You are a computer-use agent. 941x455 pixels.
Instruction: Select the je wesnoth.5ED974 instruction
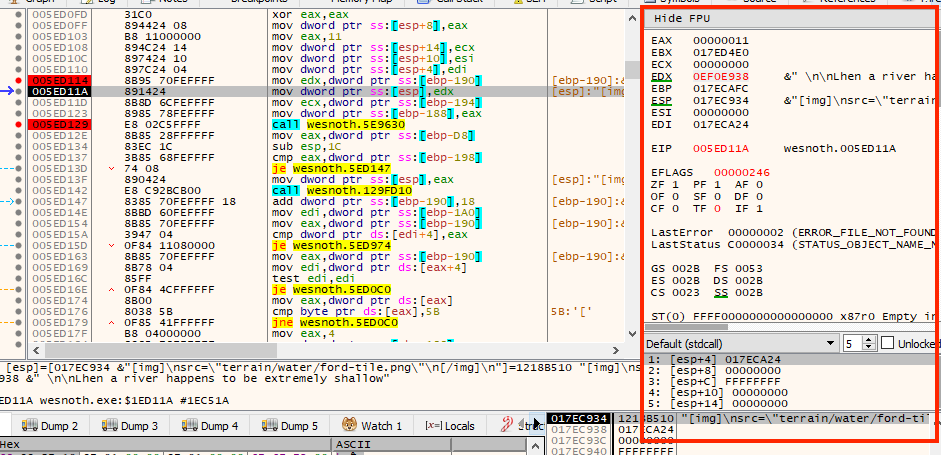coord(331,246)
